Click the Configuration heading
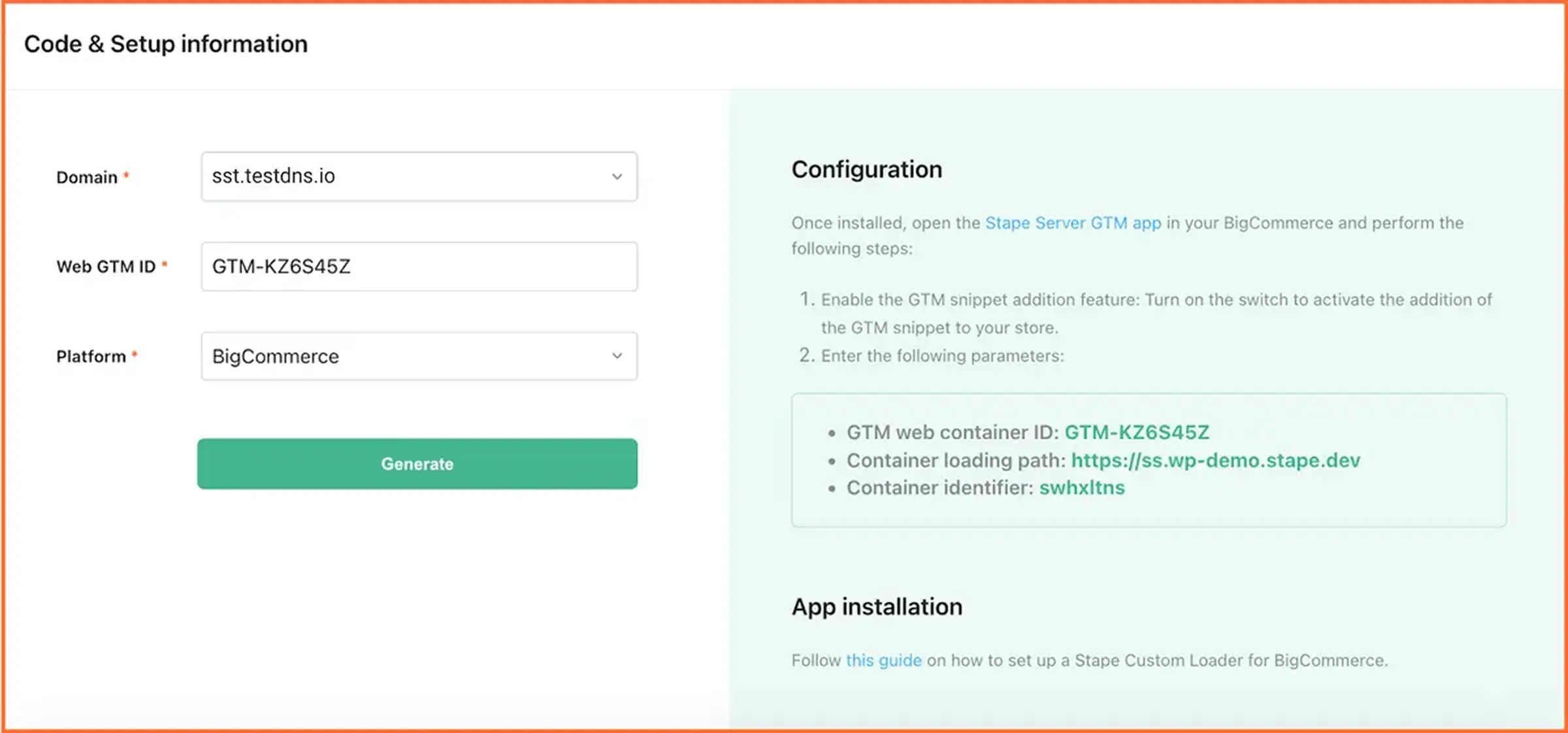The height and width of the screenshot is (733, 1568). (x=866, y=170)
